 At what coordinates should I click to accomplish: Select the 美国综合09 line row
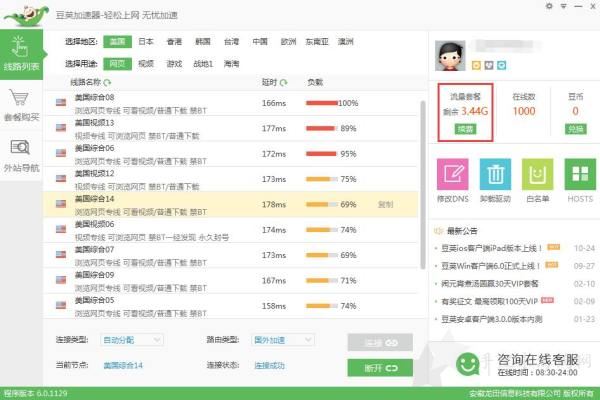pyautogui.click(x=231, y=281)
